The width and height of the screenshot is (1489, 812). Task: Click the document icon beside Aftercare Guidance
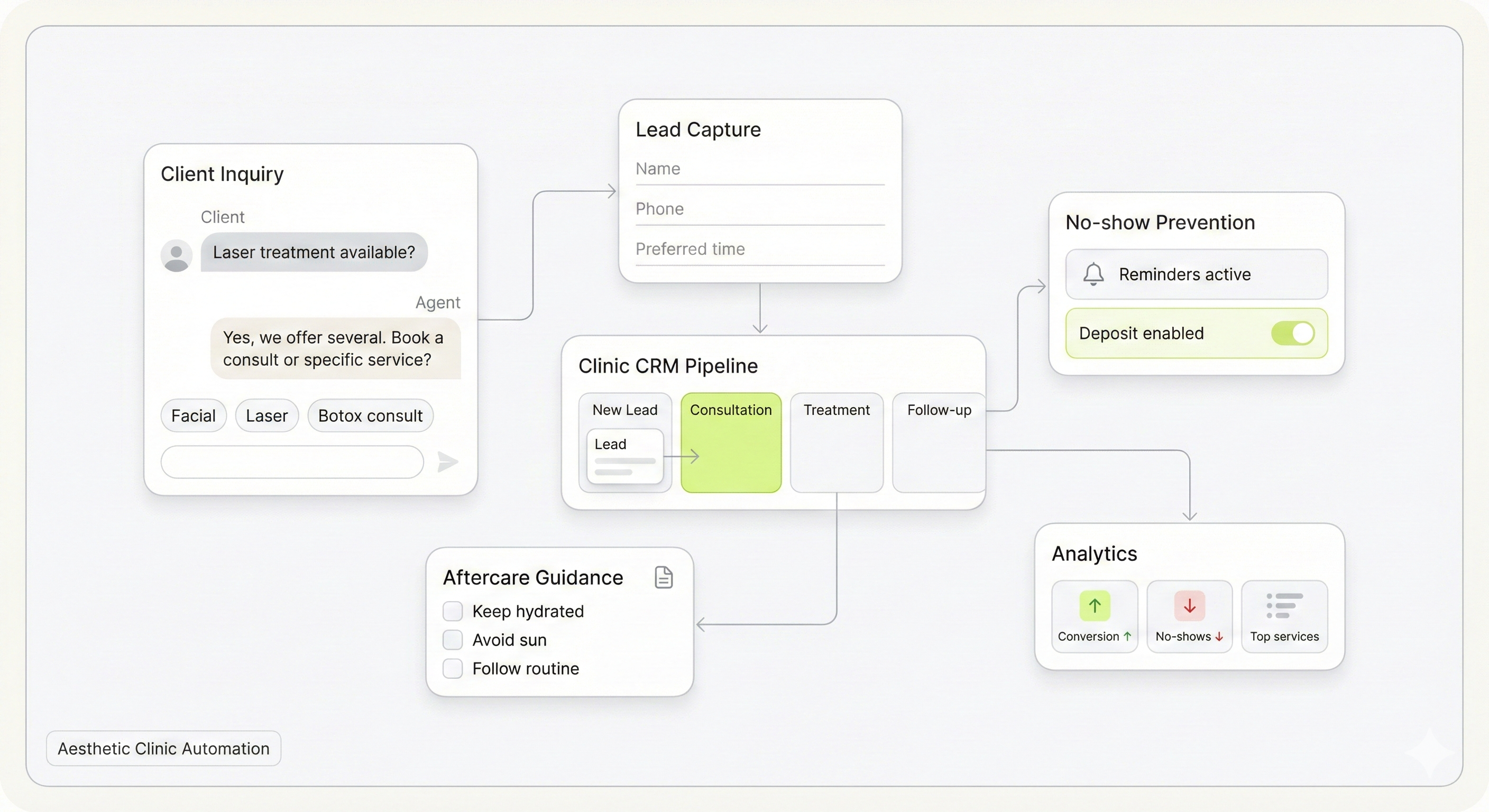[x=664, y=577]
